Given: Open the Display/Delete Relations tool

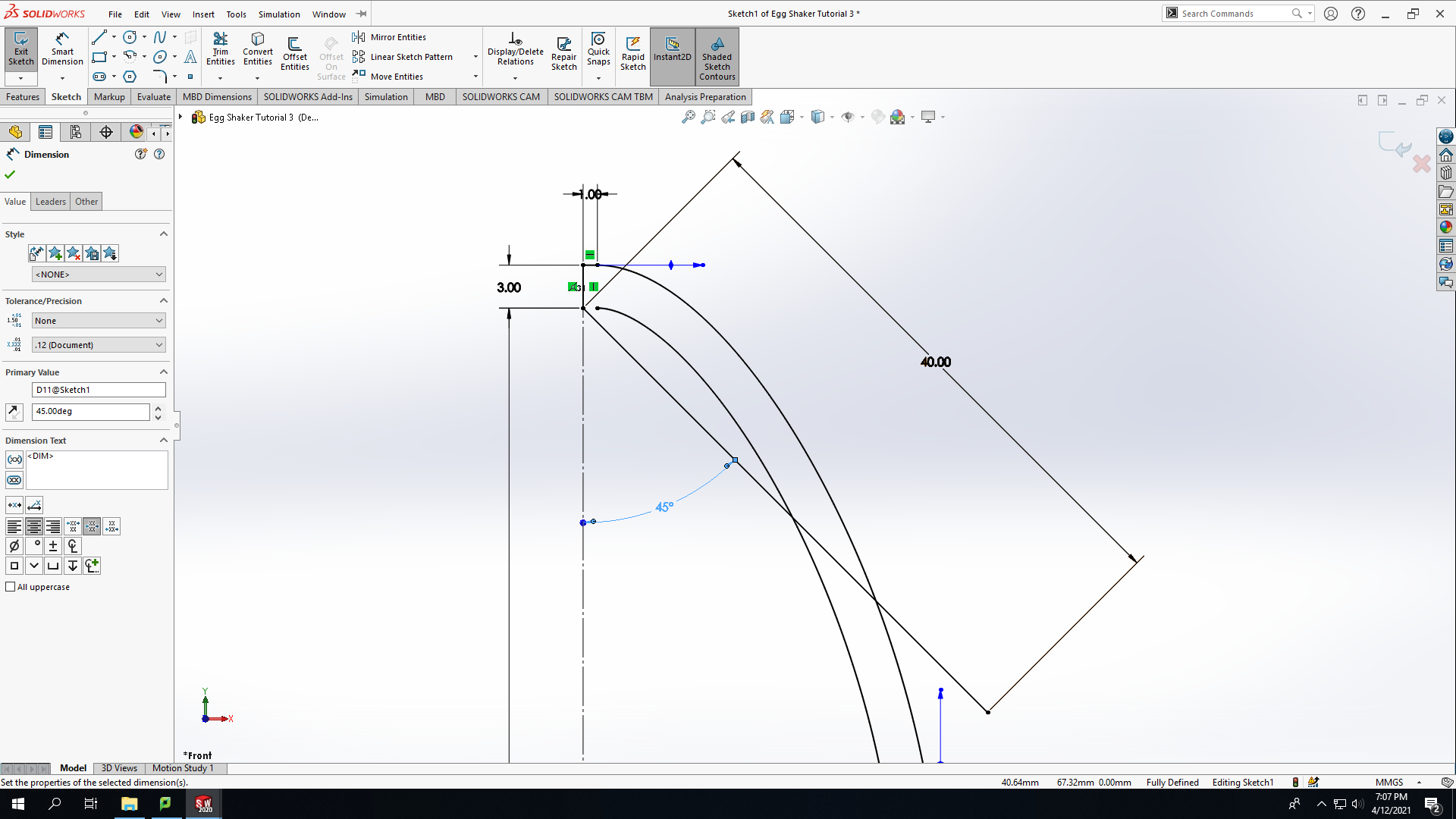Looking at the screenshot, I should [x=516, y=49].
